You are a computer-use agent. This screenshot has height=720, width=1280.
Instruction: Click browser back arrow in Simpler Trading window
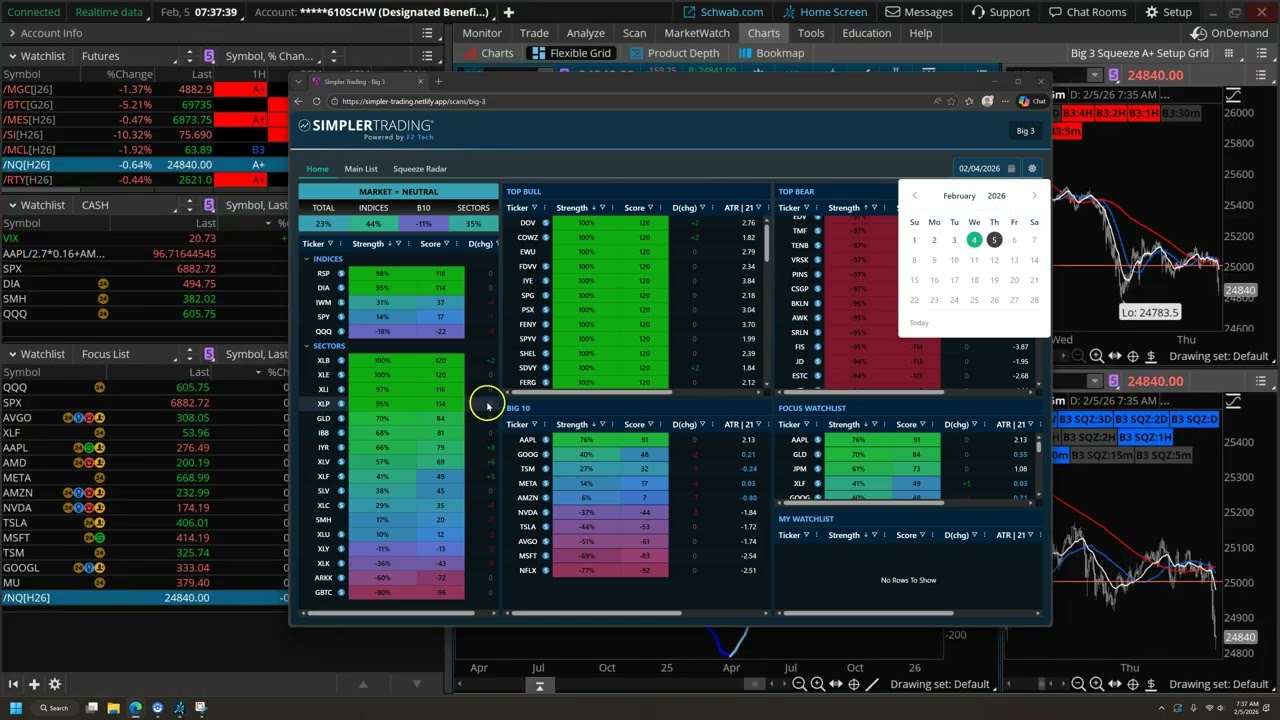(x=298, y=101)
